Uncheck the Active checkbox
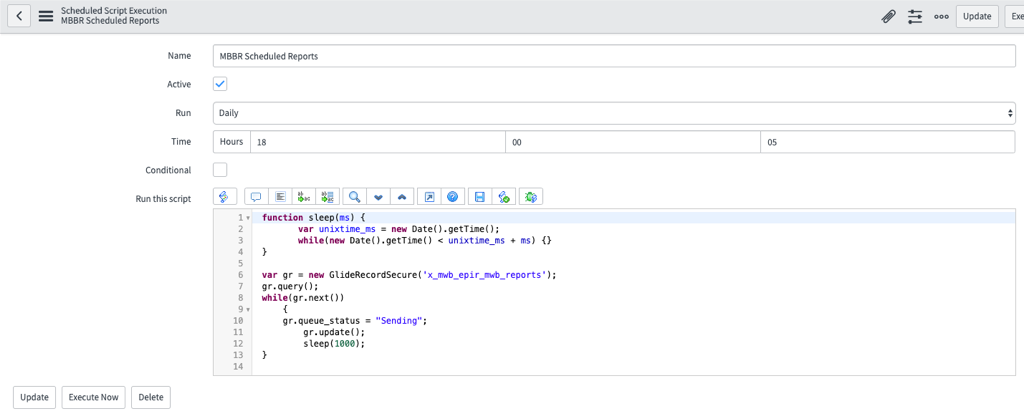Screen dimensions: 1024x413 click(x=220, y=84)
